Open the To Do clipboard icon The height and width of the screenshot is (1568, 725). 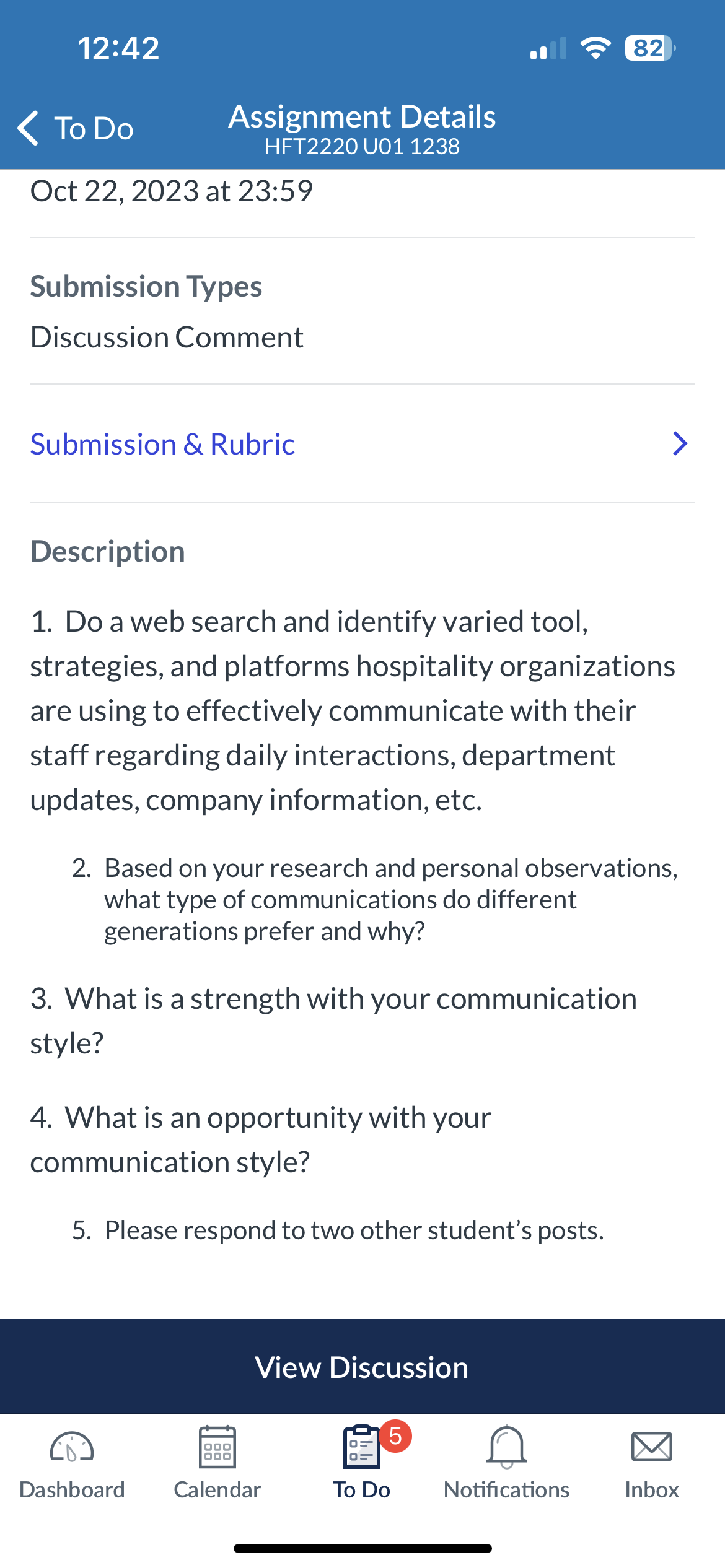pos(361,1448)
